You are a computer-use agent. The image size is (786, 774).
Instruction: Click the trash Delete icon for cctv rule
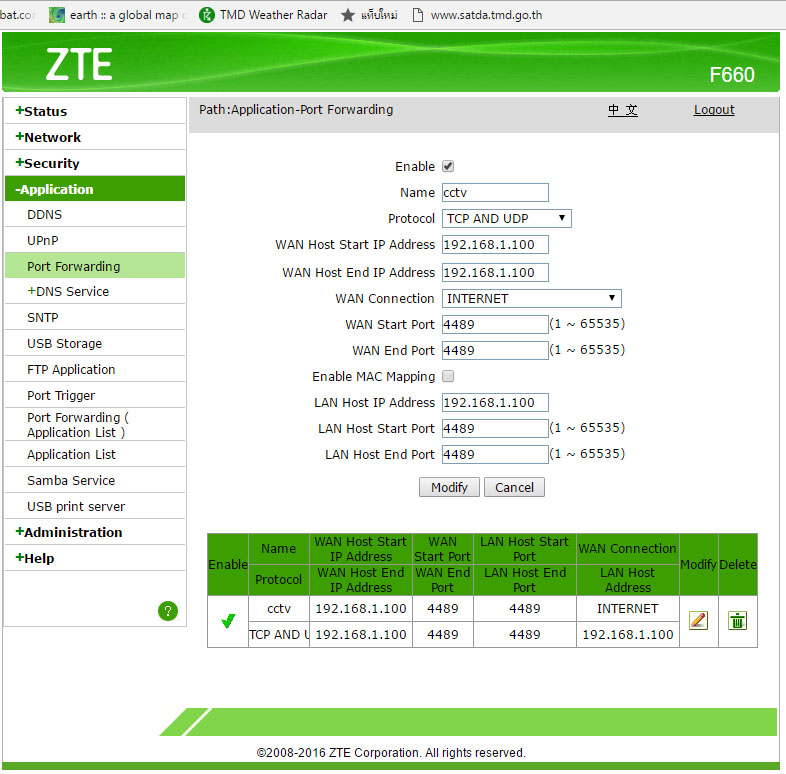click(x=737, y=621)
